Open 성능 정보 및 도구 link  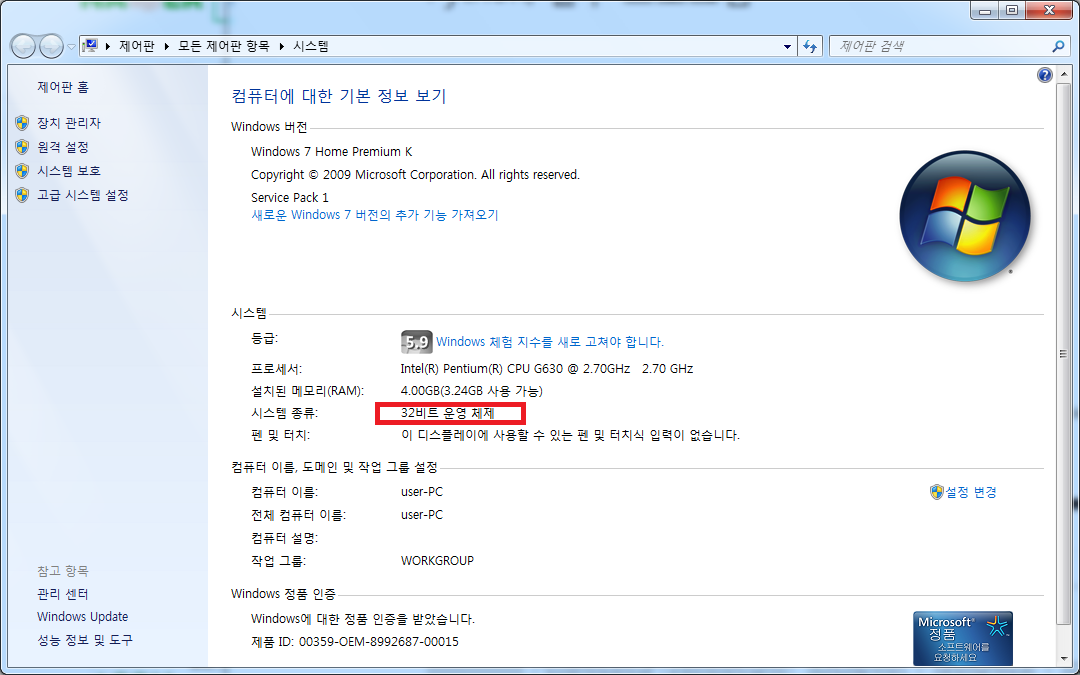(85, 640)
